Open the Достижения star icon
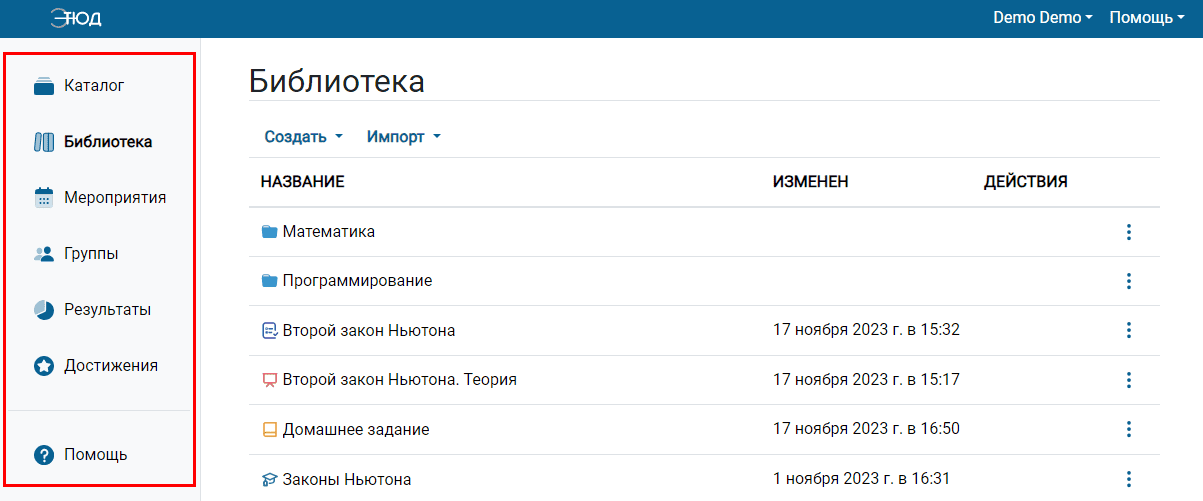Image resolution: width=1203 pixels, height=501 pixels. pyautogui.click(x=43, y=366)
